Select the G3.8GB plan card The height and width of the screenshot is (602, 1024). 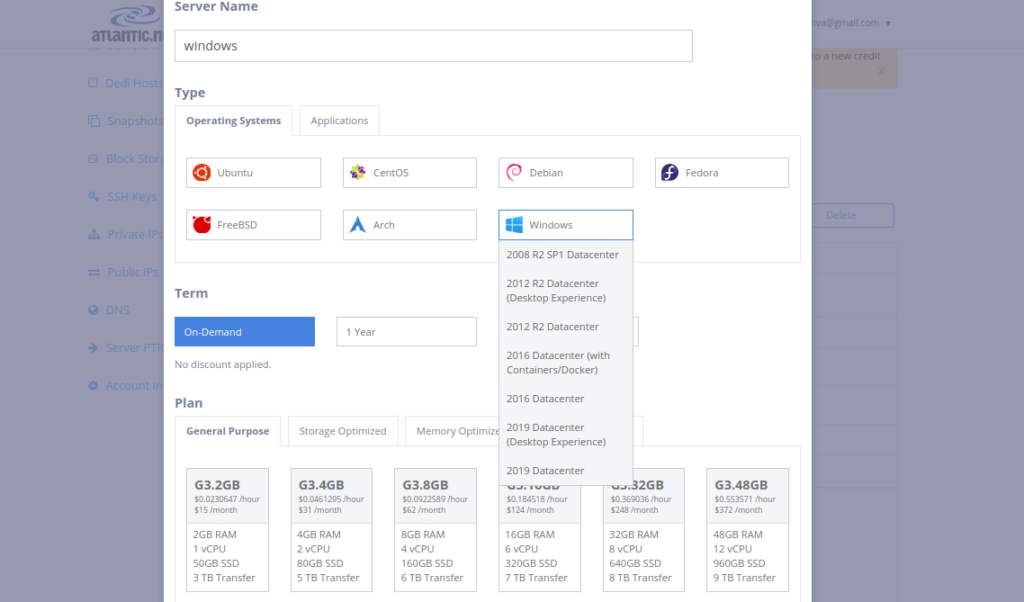click(x=435, y=530)
